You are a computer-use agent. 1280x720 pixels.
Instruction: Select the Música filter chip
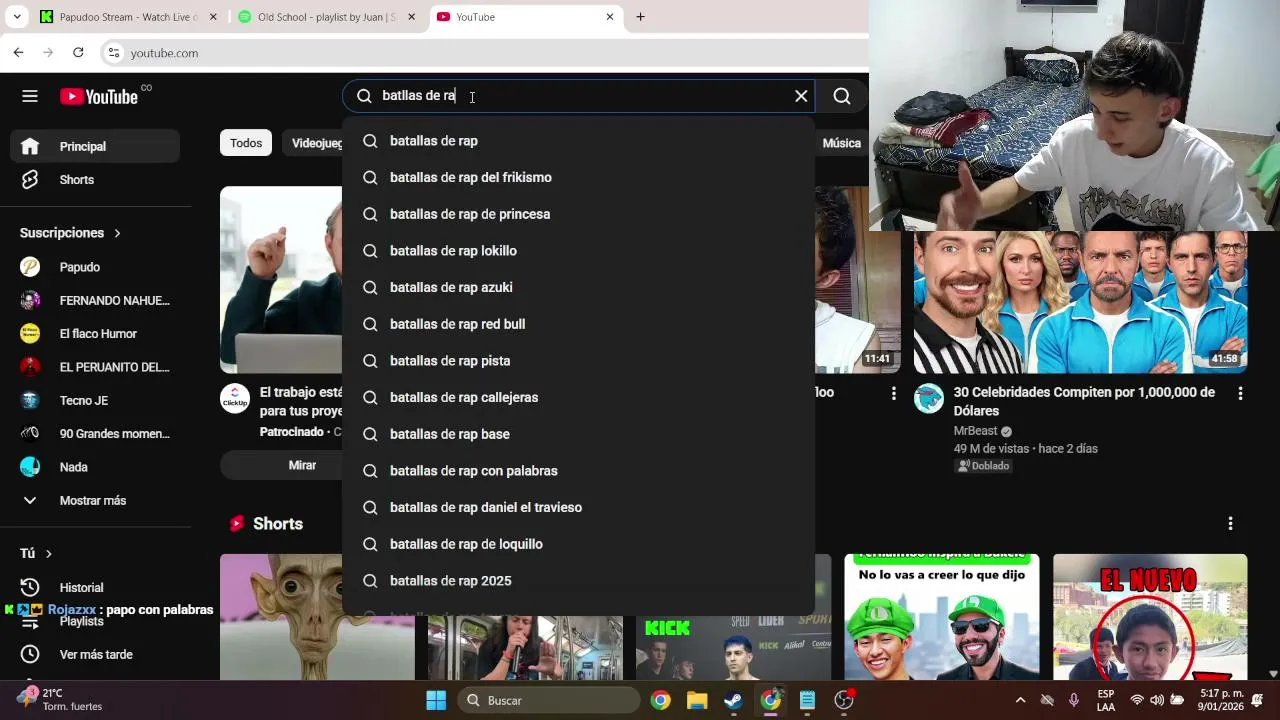tap(842, 143)
